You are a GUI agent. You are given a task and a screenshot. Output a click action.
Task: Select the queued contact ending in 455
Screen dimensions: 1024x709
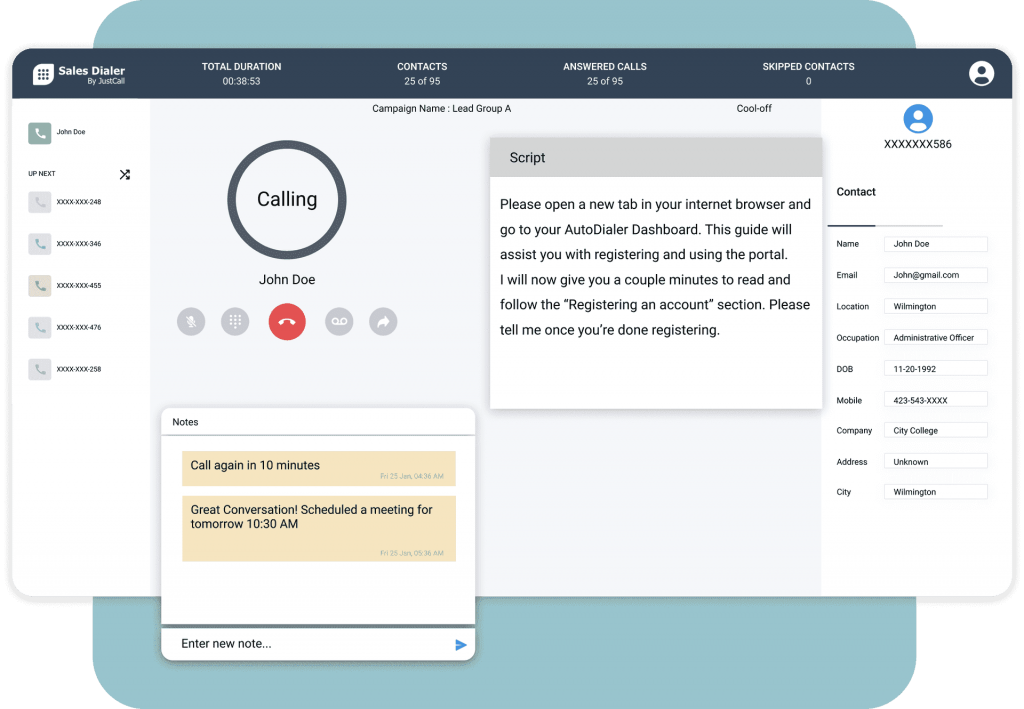(66, 286)
